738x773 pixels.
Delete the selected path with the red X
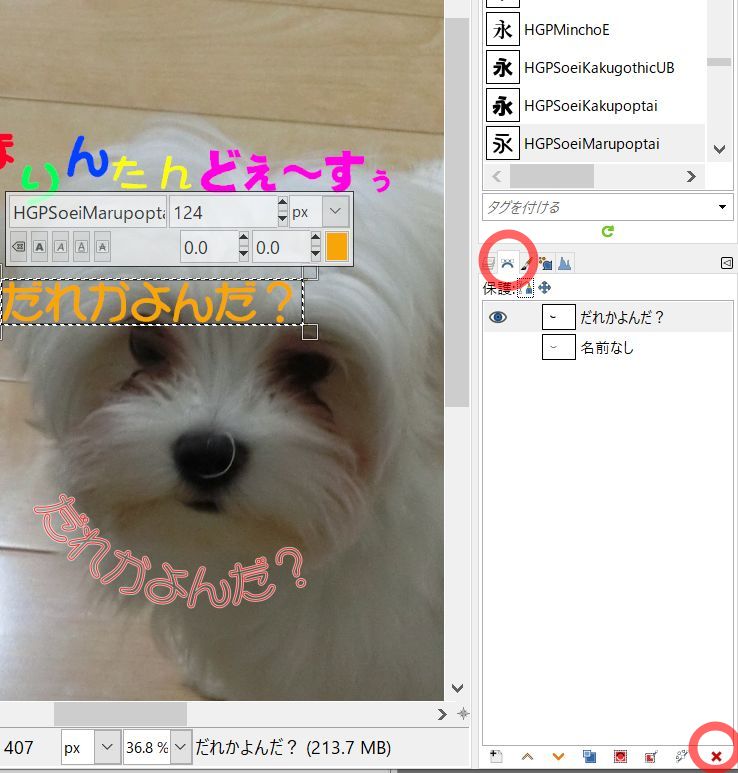pos(716,756)
